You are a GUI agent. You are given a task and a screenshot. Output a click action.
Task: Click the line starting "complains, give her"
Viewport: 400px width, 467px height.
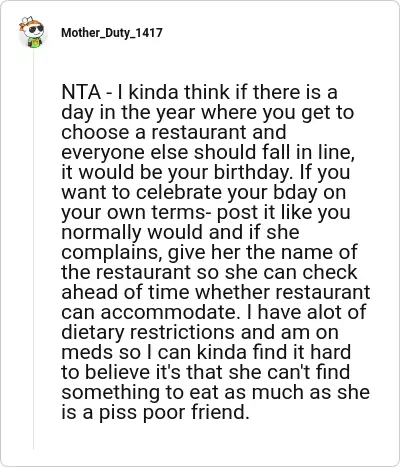point(209,252)
